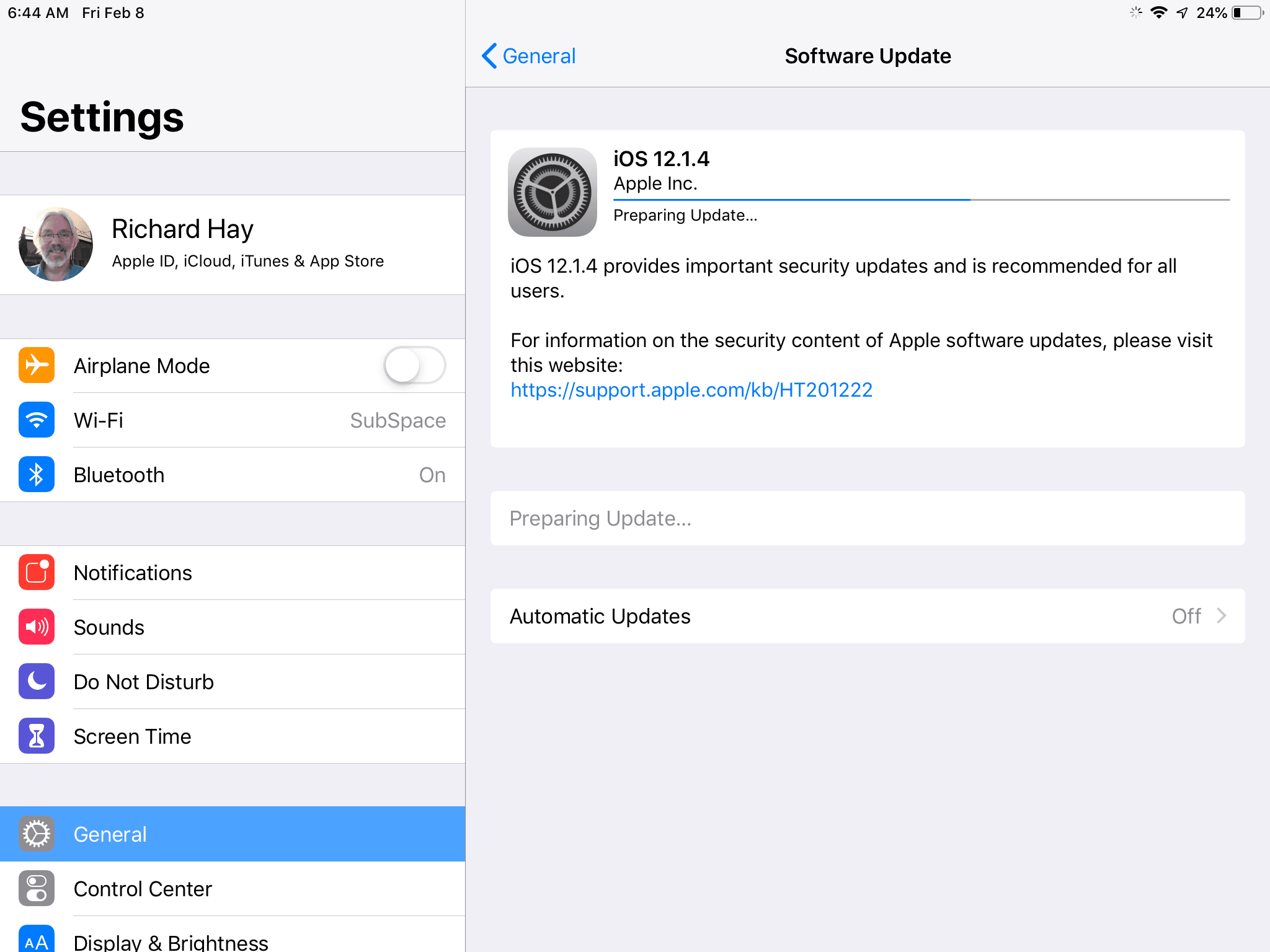Viewport: 1270px width, 952px height.
Task: Open Wi-Fi network SubSpace value
Action: coord(397,420)
